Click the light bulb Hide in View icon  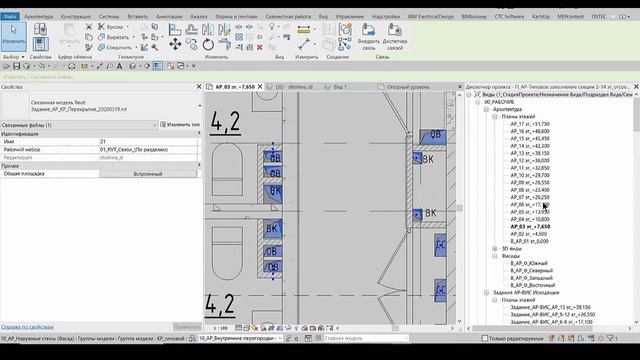click(x=271, y=27)
